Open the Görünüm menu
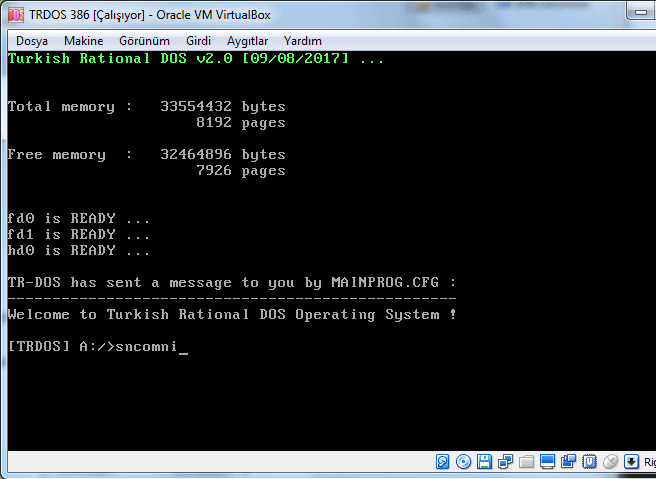The height and width of the screenshot is (479, 656). [x=144, y=41]
